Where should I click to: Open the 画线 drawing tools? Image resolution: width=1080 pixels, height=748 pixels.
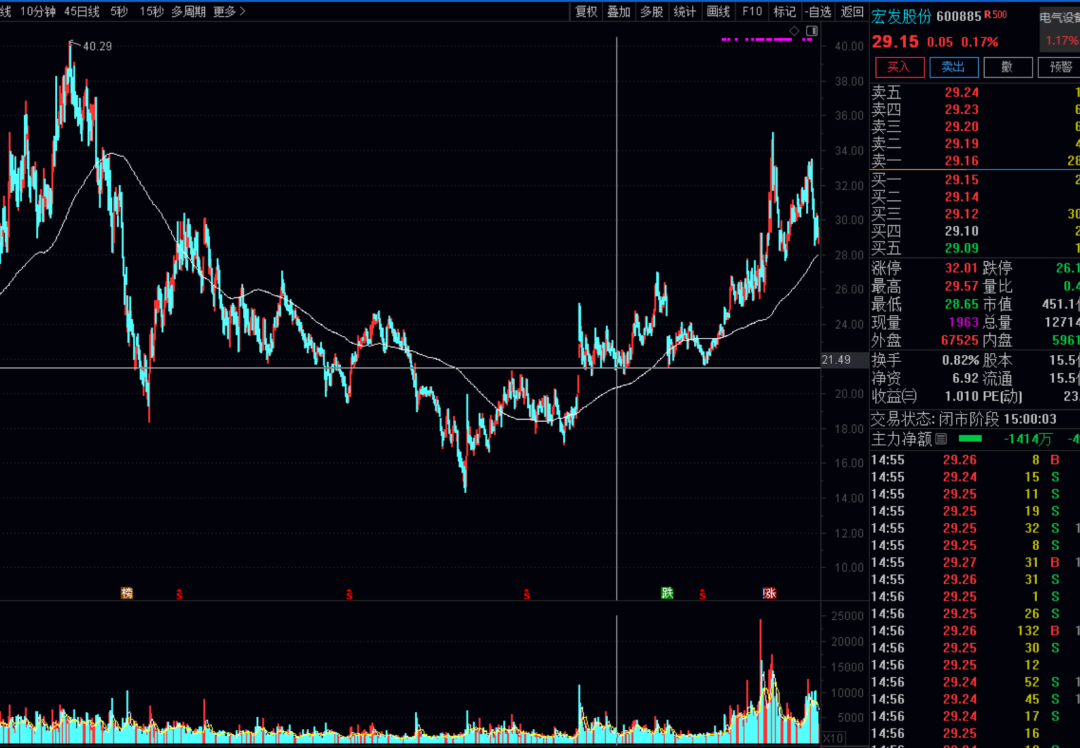718,11
